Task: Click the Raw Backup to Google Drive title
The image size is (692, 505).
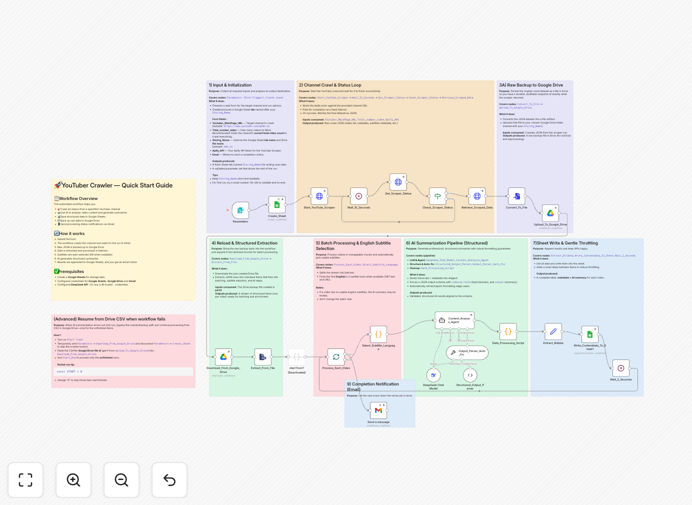Action: coord(531,85)
